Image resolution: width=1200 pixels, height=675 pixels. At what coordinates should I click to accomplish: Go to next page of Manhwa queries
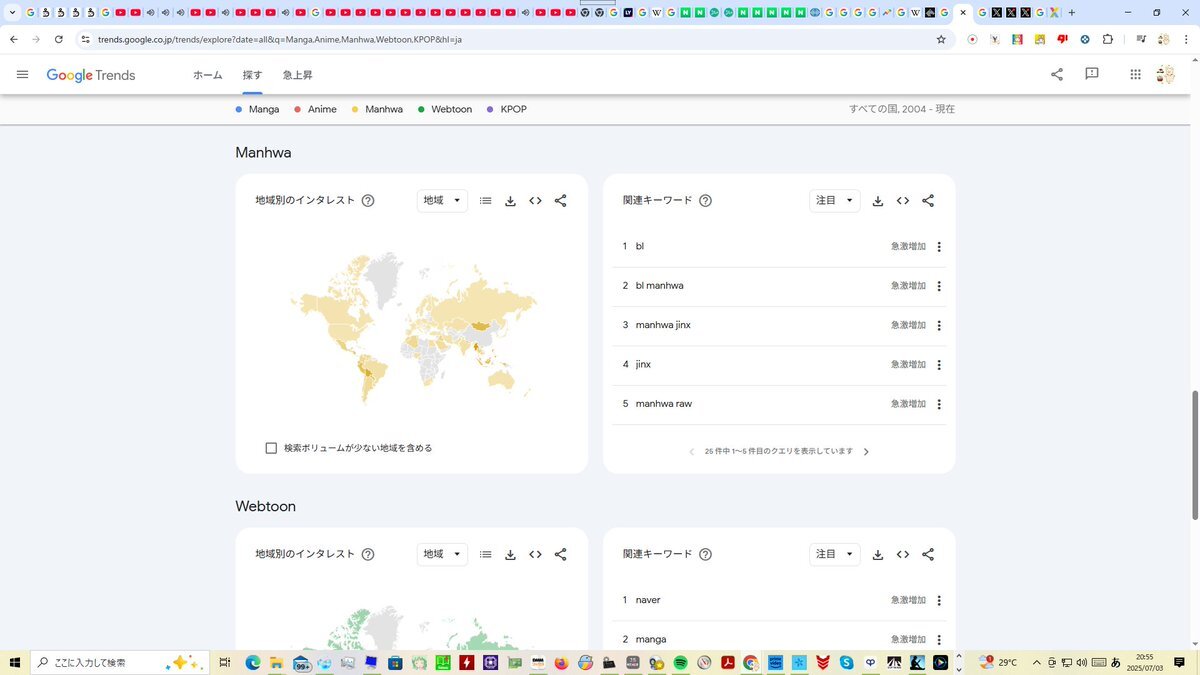[866, 452]
